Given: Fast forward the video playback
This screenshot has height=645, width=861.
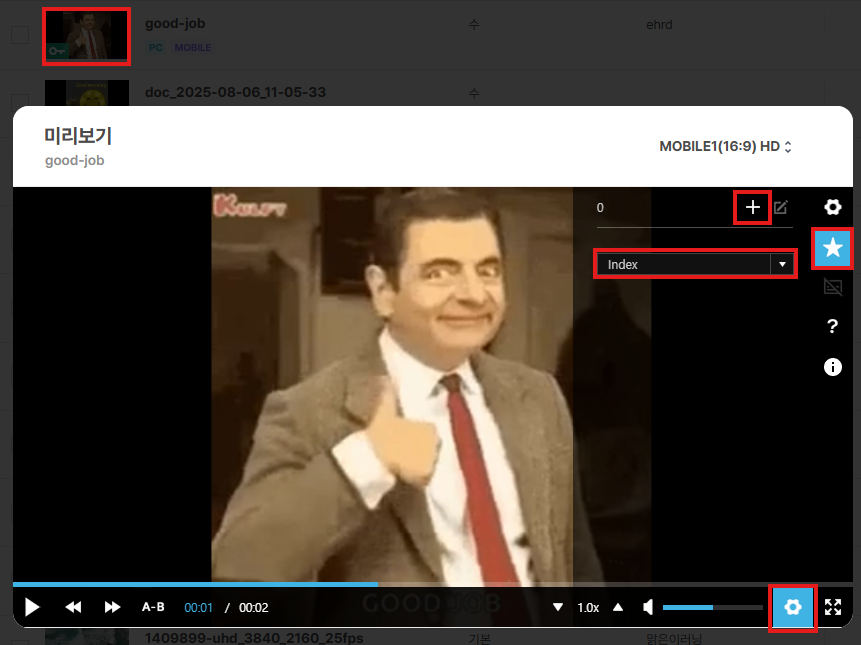Looking at the screenshot, I should click(112, 607).
